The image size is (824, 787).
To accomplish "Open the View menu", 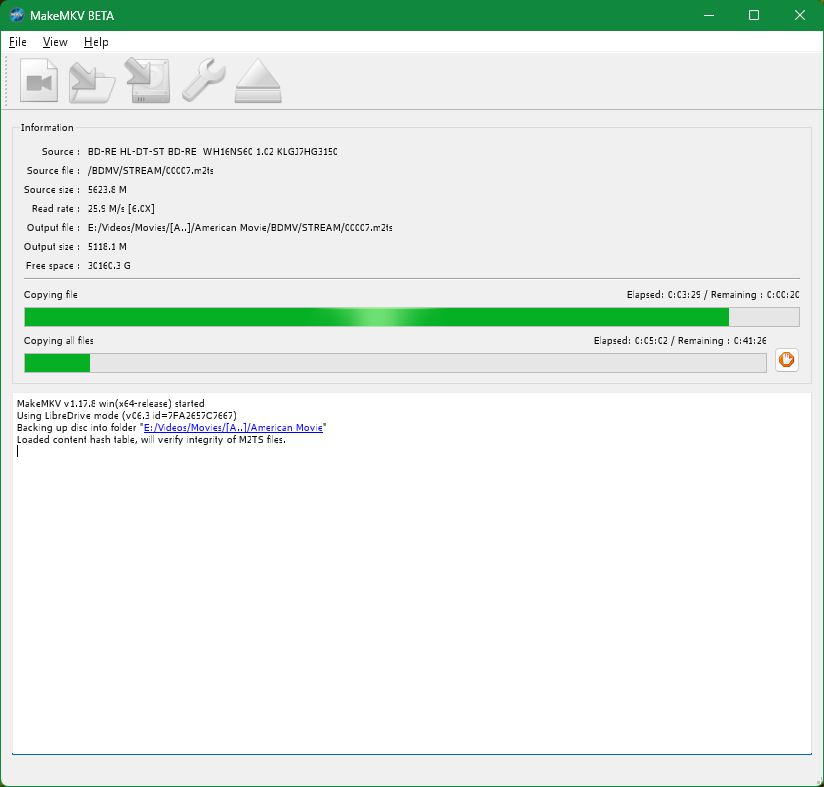I will point(55,42).
